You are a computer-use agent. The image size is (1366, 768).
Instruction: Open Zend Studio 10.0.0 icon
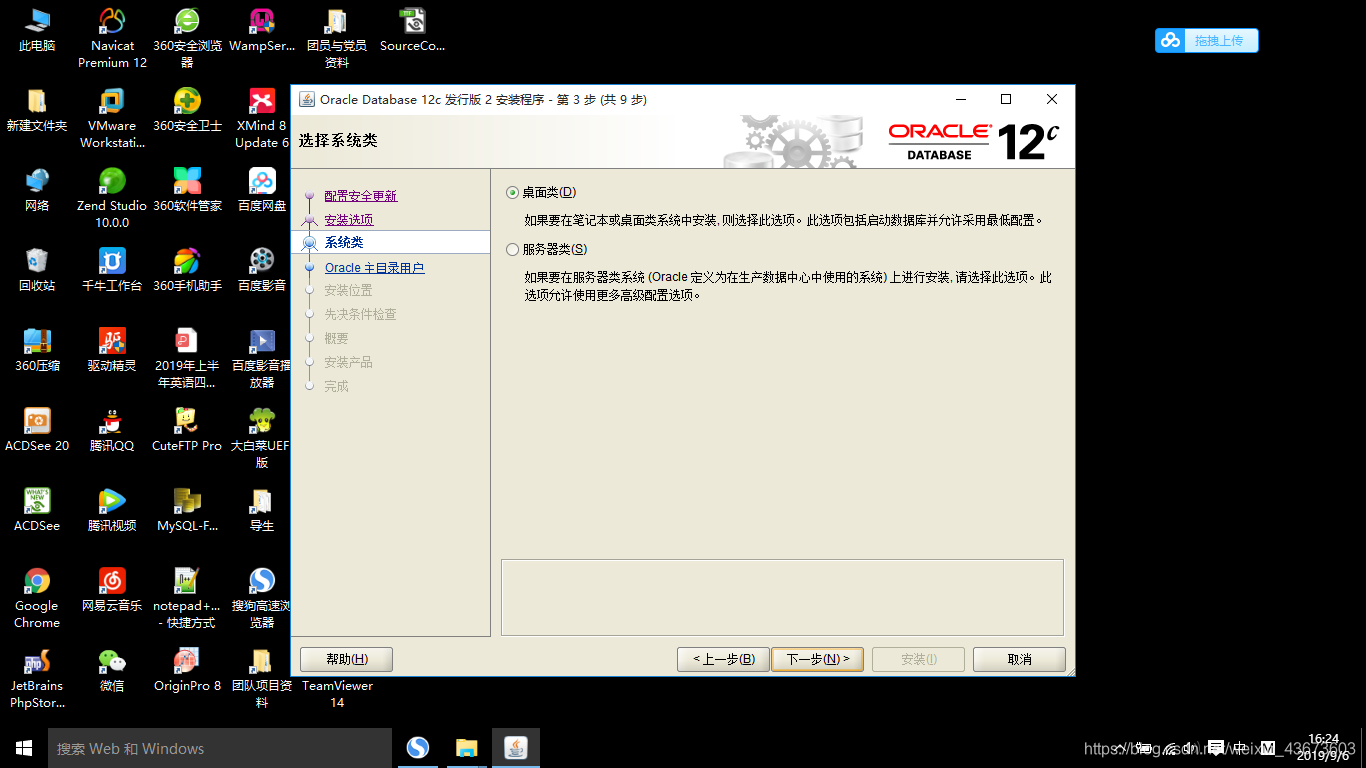point(112,199)
